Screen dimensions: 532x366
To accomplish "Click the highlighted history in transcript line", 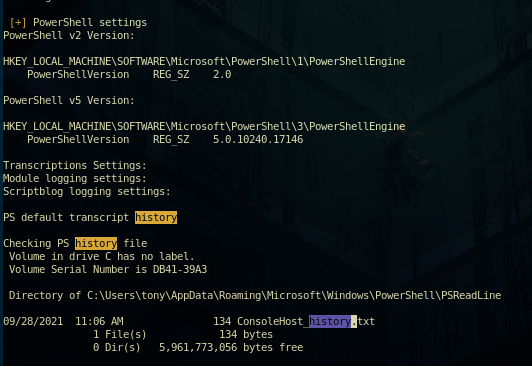I will [156, 217].
